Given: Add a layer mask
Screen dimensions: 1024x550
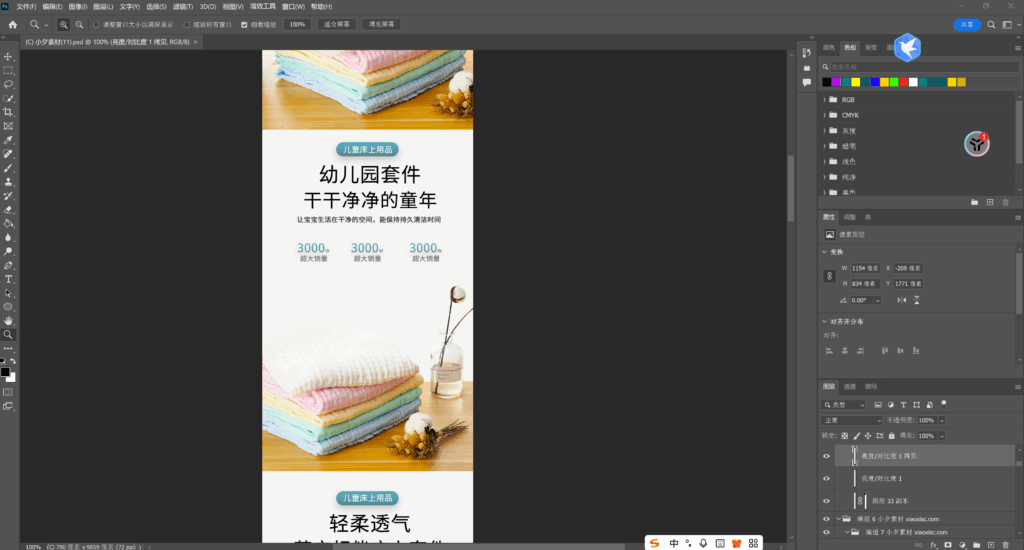Looking at the screenshot, I should tap(948, 545).
